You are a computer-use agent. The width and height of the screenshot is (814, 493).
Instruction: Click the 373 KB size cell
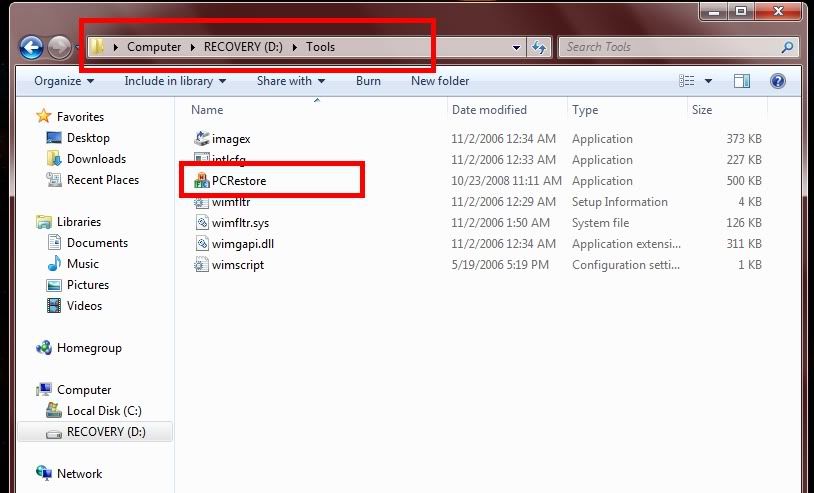(744, 139)
